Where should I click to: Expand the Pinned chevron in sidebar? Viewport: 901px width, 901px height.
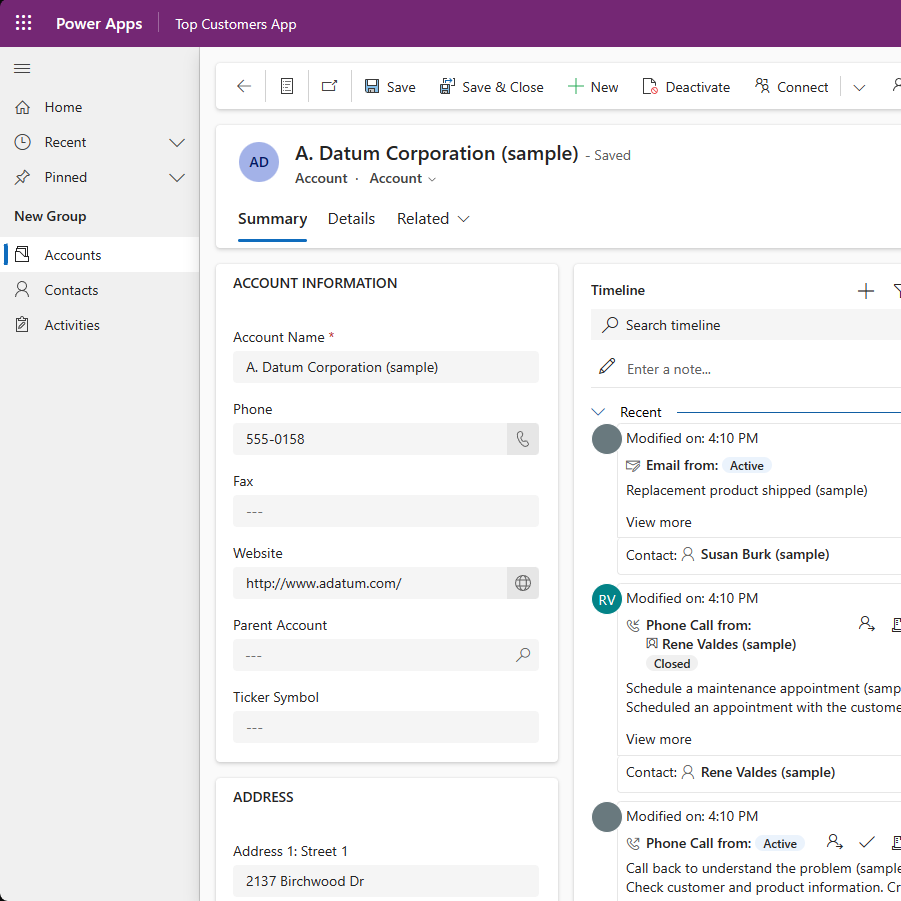tap(177, 178)
